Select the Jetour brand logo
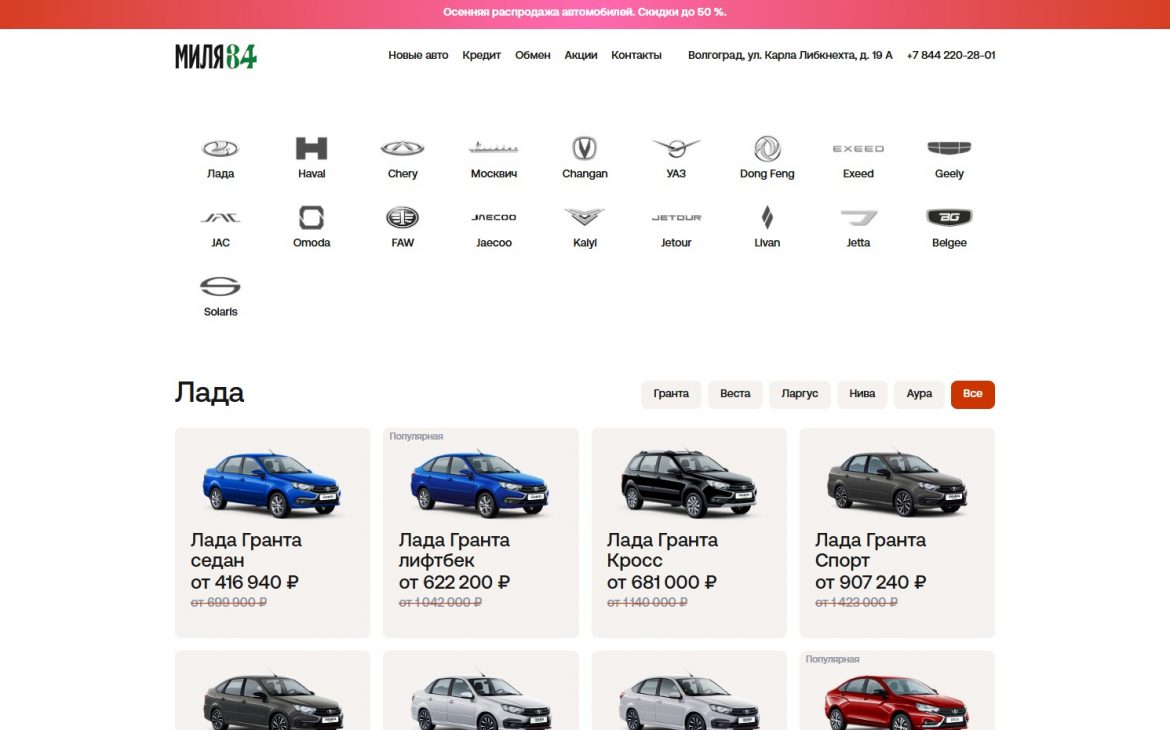1170x730 pixels. (x=676, y=217)
